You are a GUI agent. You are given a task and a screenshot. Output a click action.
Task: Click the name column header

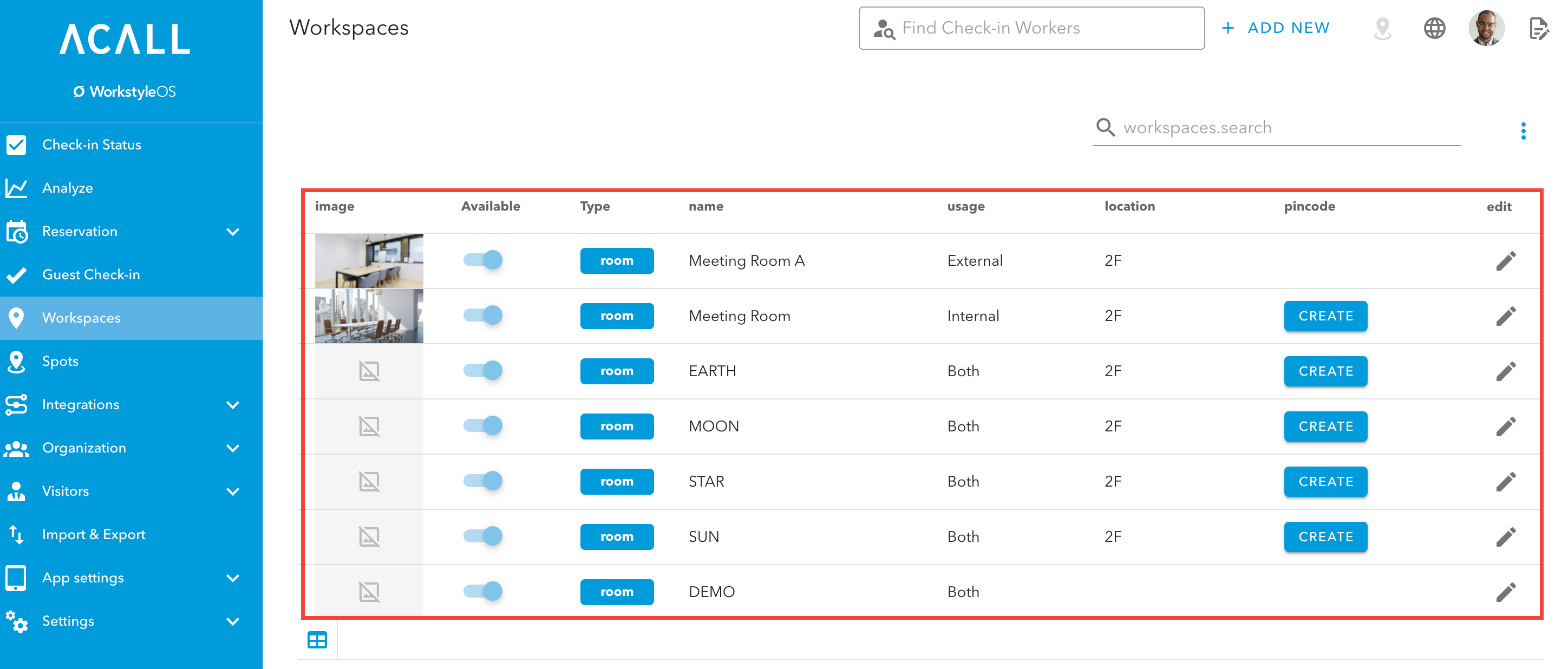click(x=705, y=206)
